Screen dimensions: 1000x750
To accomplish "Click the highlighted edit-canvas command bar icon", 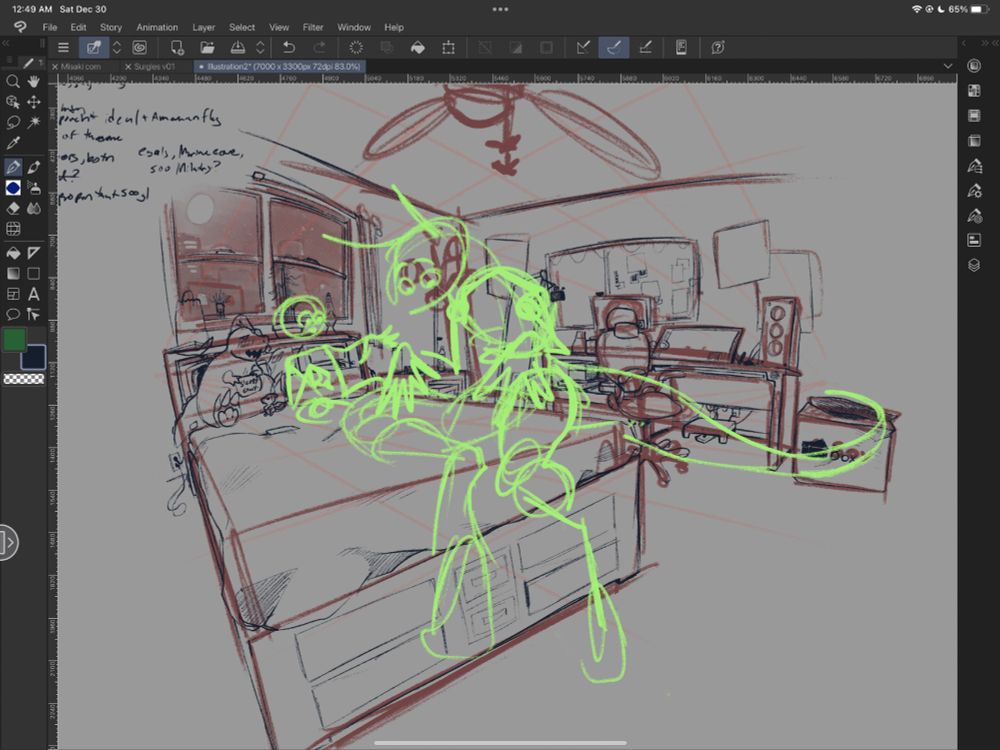I will [94, 47].
